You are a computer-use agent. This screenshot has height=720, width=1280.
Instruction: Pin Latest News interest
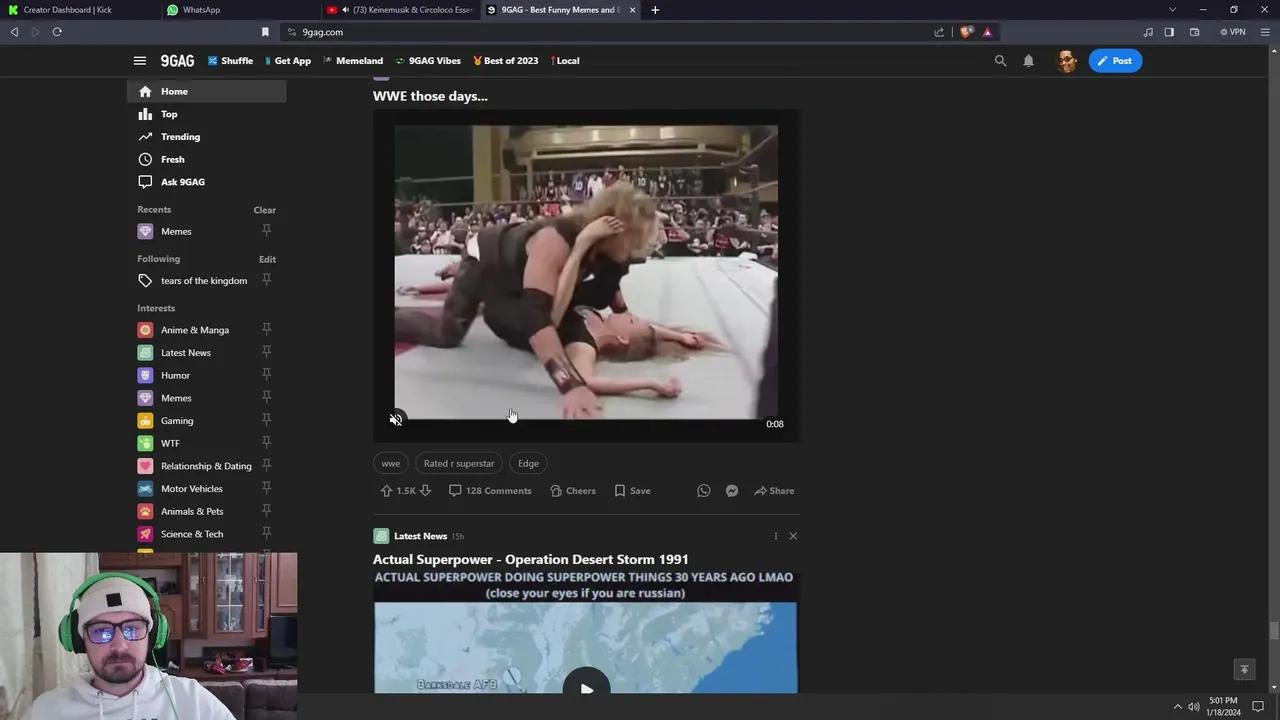click(266, 352)
